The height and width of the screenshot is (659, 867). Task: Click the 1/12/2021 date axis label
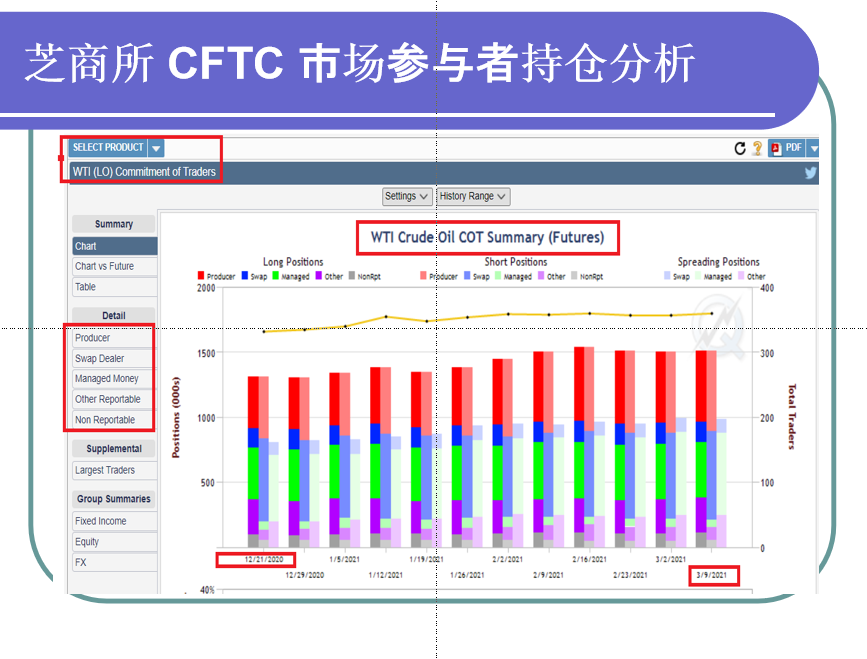pyautogui.click(x=386, y=575)
